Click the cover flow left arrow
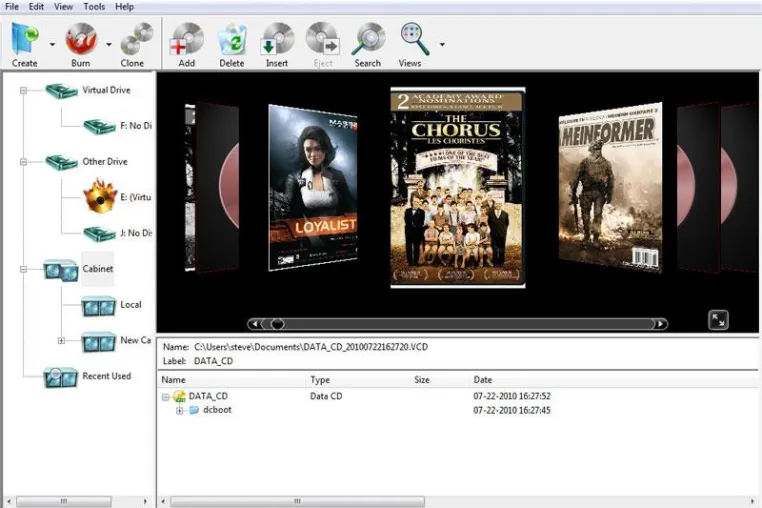Screen dimensions: 762x508 click(255, 324)
